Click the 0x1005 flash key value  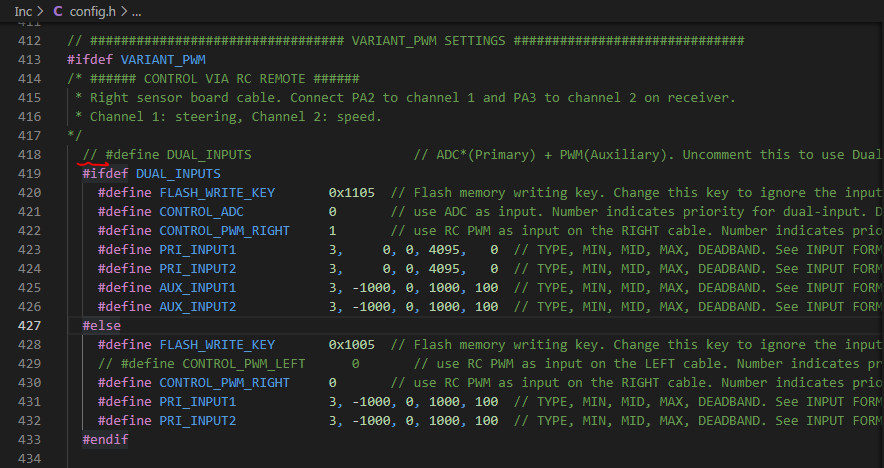(x=351, y=345)
